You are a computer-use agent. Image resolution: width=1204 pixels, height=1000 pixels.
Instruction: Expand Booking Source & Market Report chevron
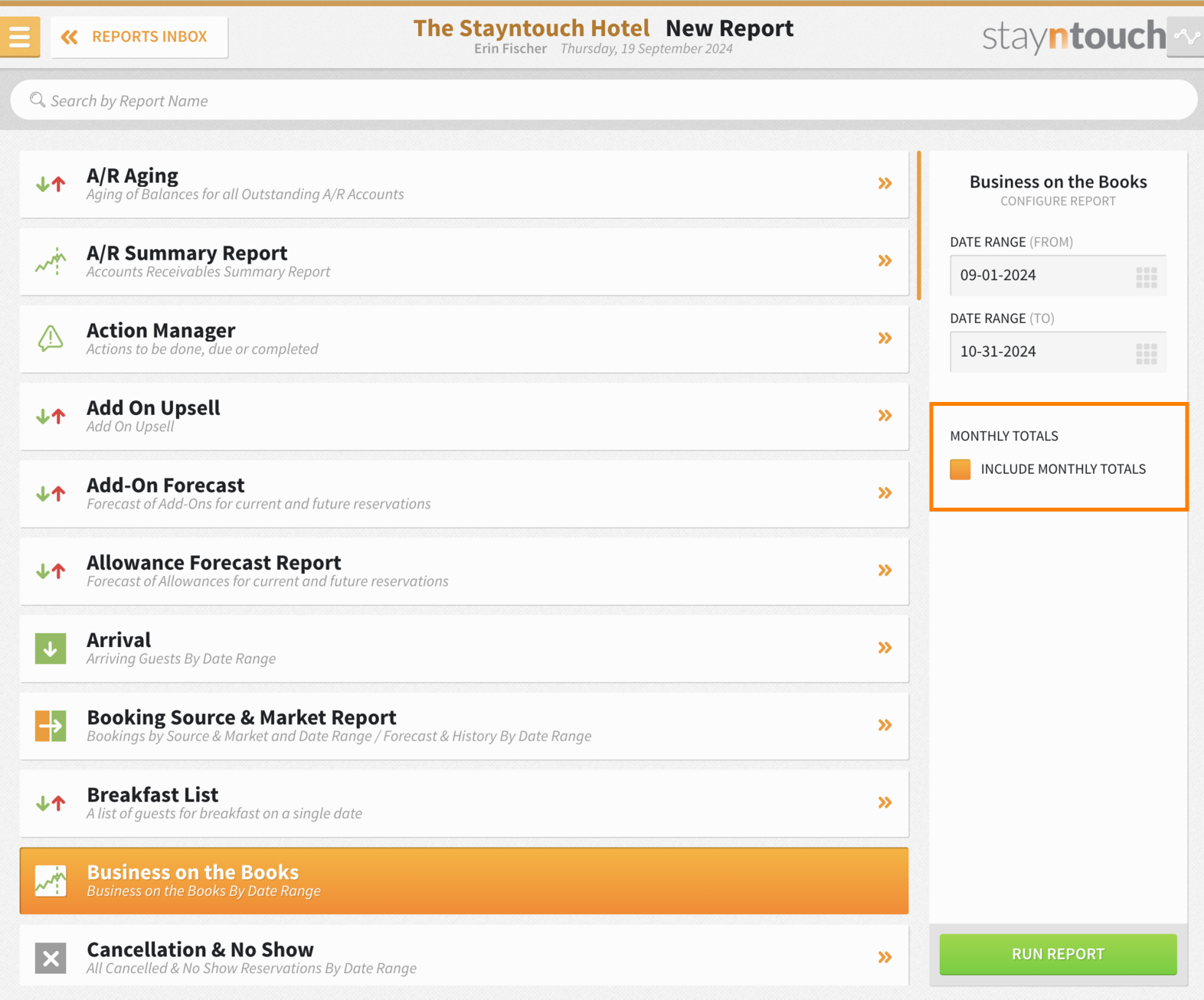pos(885,725)
